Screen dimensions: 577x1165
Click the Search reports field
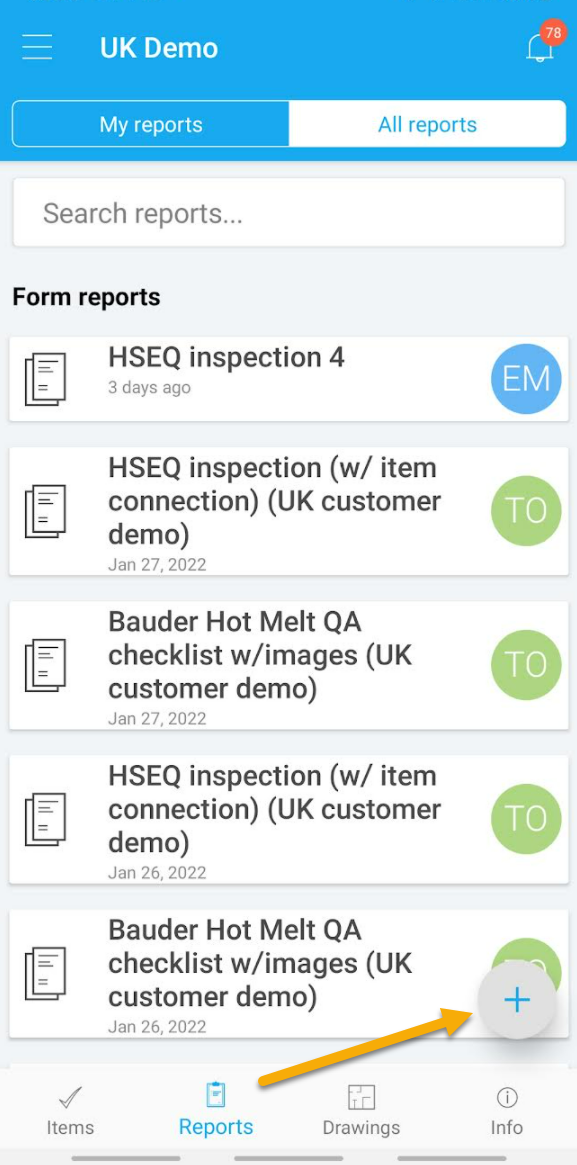pos(289,213)
